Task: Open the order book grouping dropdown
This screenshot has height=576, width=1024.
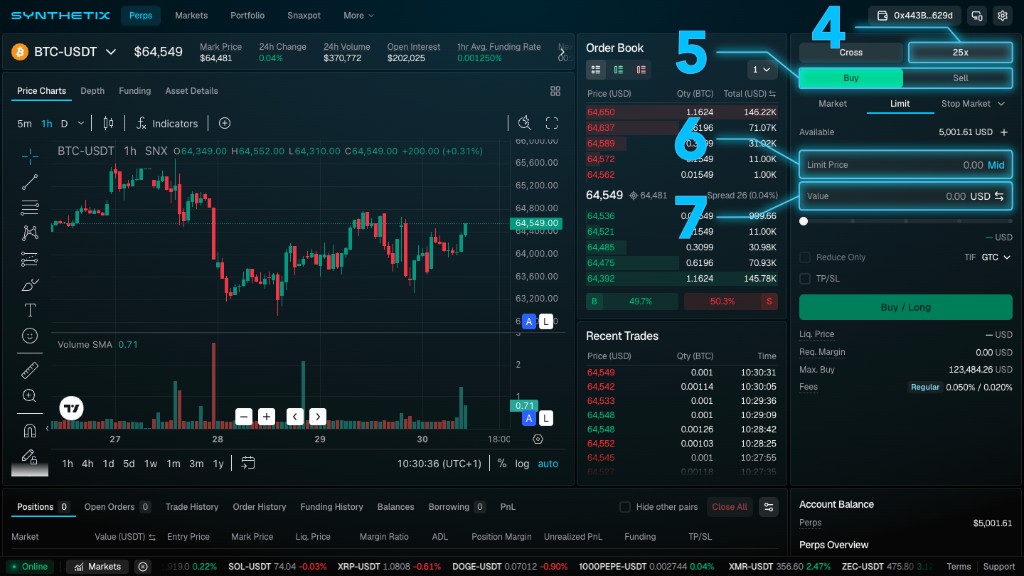Action: pos(761,69)
